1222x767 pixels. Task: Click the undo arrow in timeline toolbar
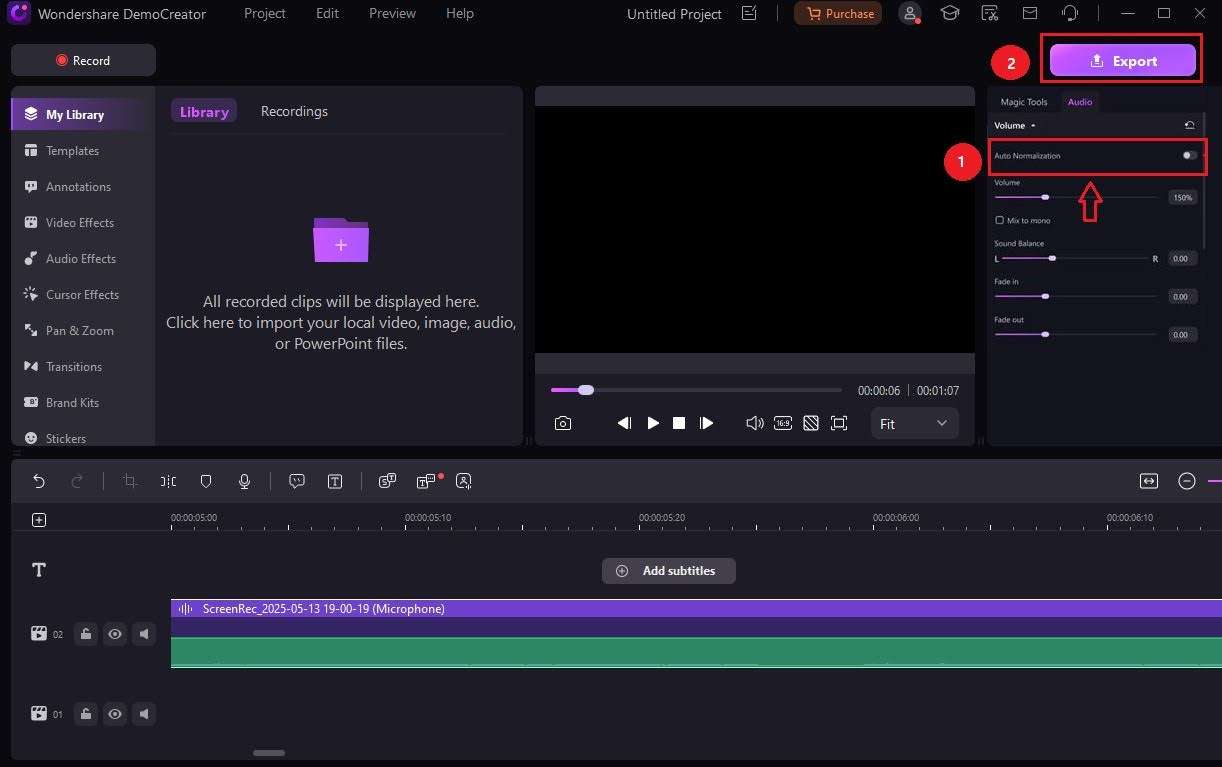click(x=39, y=481)
